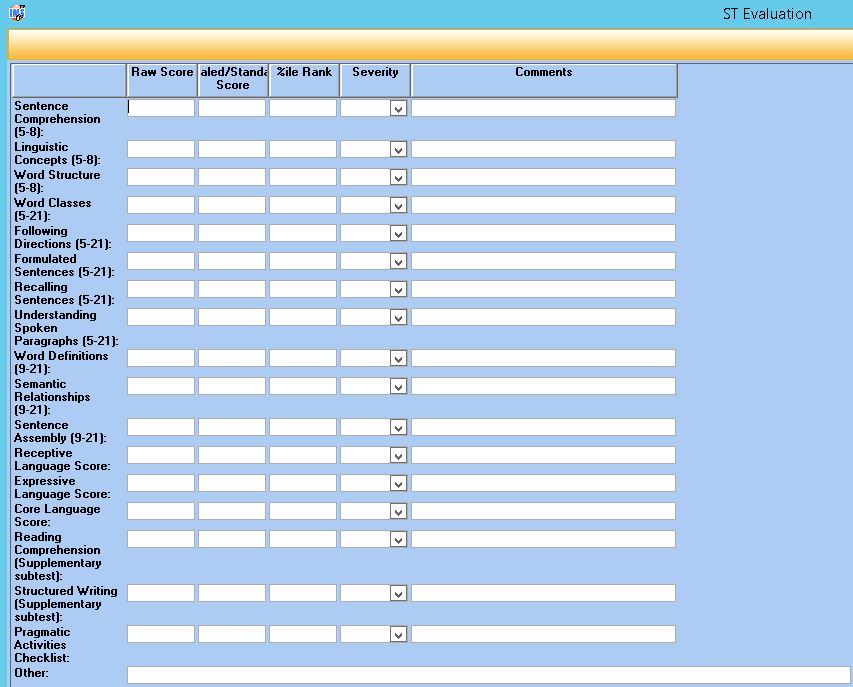Open Severity dropdown for Recalling Sentences
Screen dimensions: 853x687
(398, 289)
